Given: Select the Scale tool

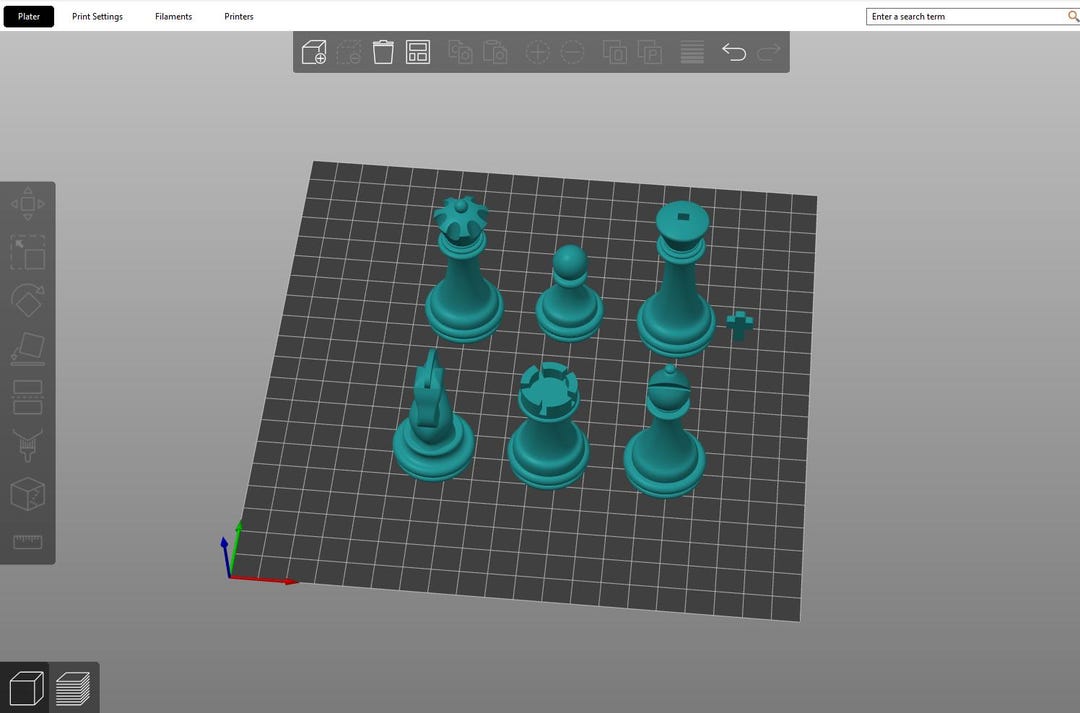Looking at the screenshot, I should [27, 252].
